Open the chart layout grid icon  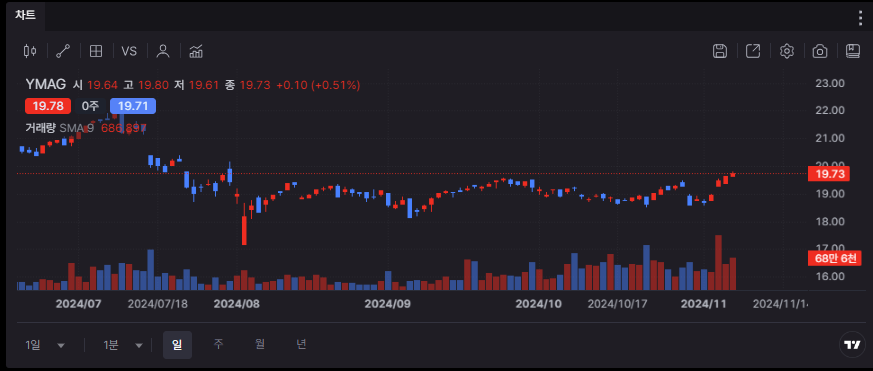[x=96, y=51]
